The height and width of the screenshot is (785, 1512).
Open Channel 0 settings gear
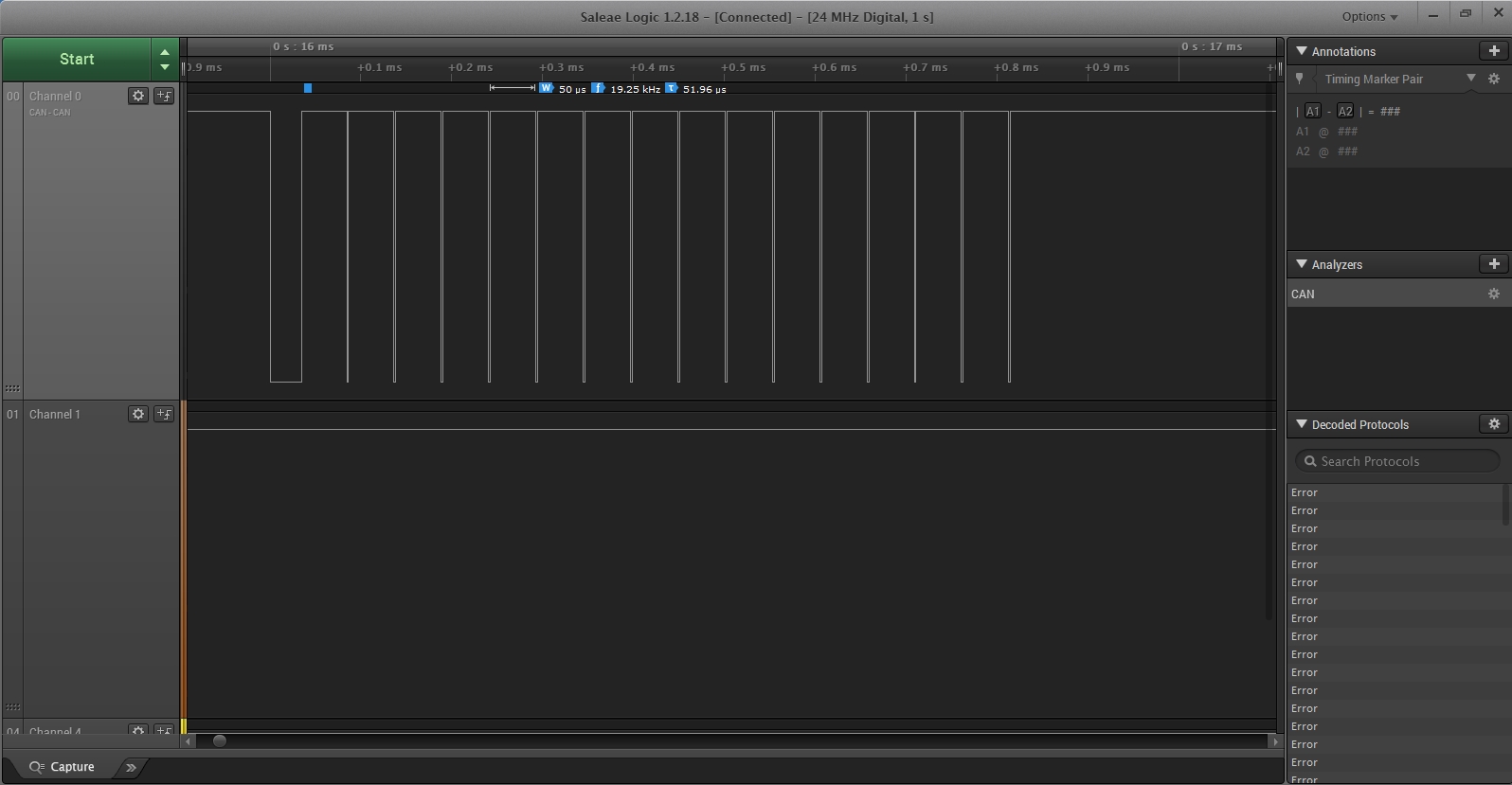tap(138, 96)
